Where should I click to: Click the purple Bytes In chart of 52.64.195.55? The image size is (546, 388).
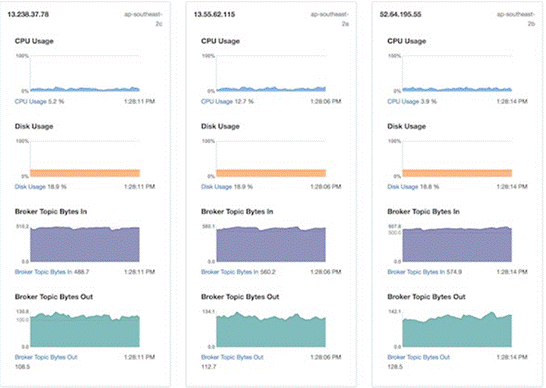(458, 245)
